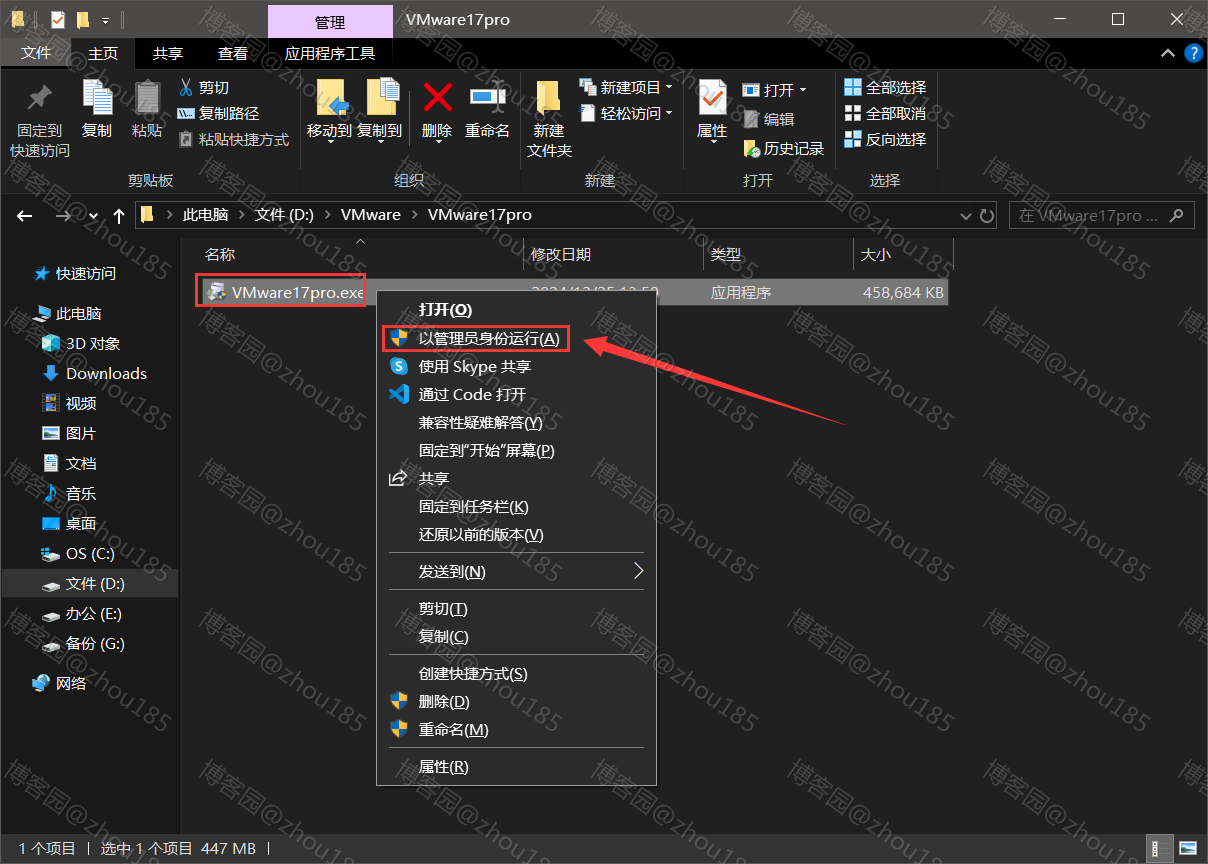This screenshot has width=1208, height=864.
Task: Switch to the Home (主页) tab
Action: pyautogui.click(x=103, y=53)
